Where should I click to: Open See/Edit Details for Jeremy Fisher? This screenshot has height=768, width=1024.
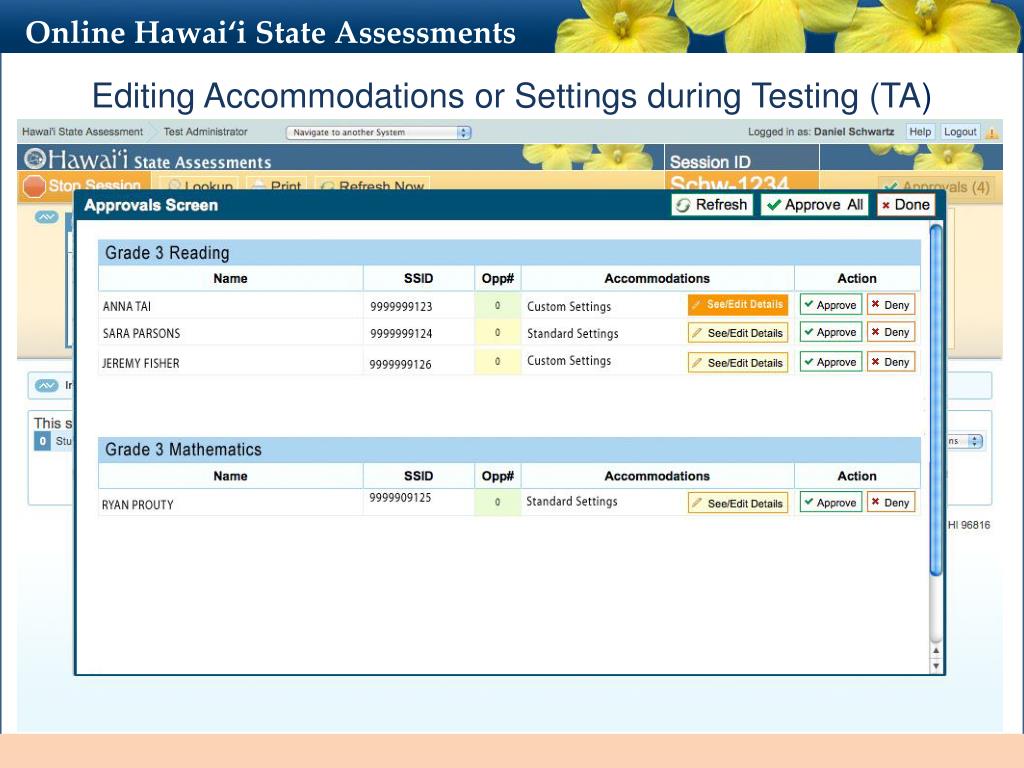point(737,362)
